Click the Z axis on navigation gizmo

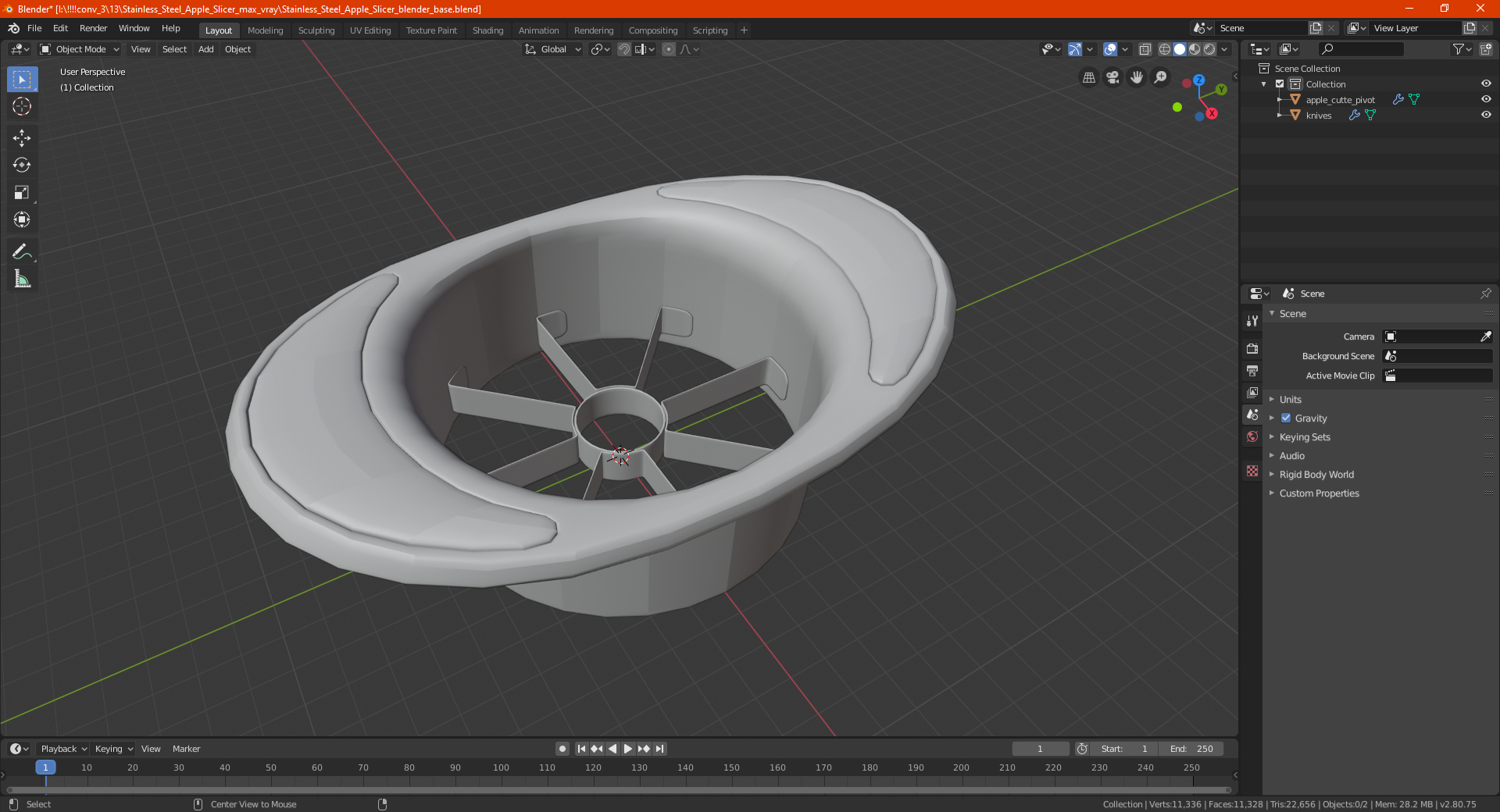coord(1198,80)
